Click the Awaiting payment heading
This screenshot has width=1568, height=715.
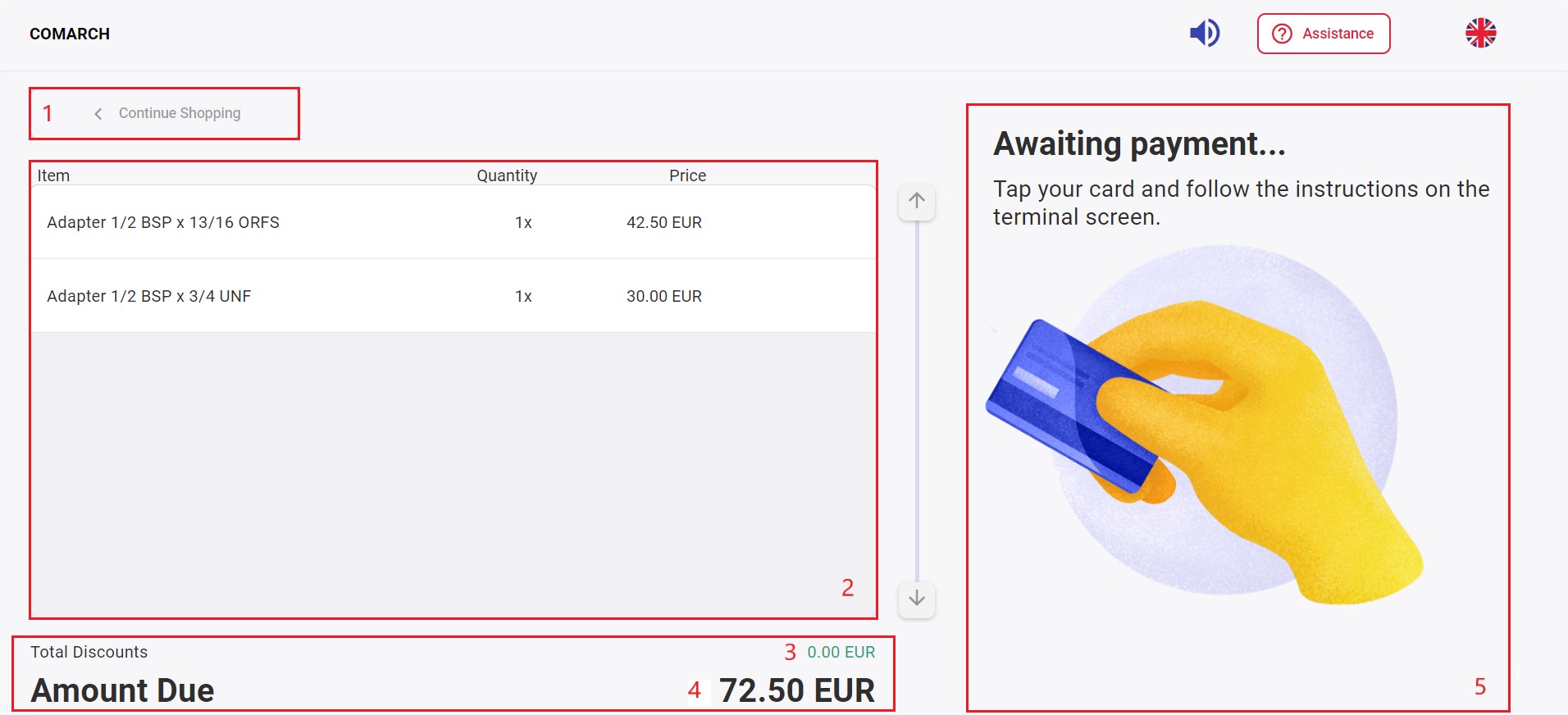pyautogui.click(x=1139, y=143)
